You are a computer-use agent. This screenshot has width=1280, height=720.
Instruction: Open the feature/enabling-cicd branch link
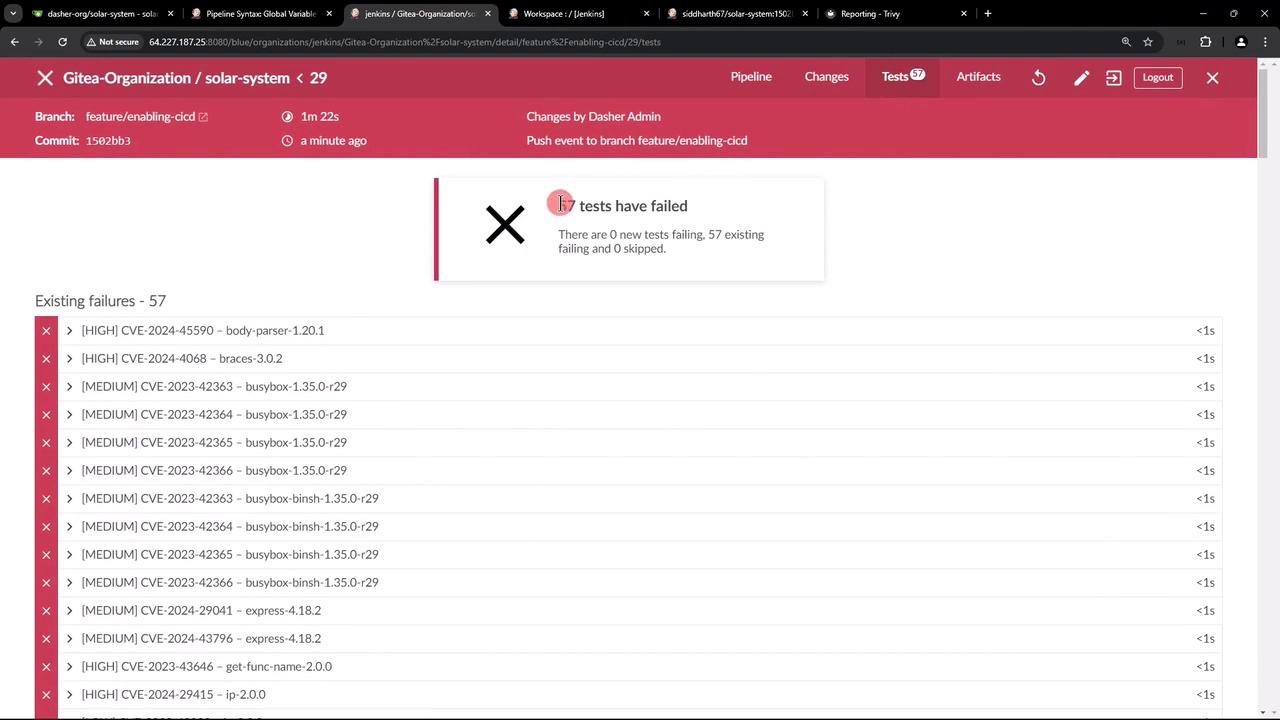[140, 117]
